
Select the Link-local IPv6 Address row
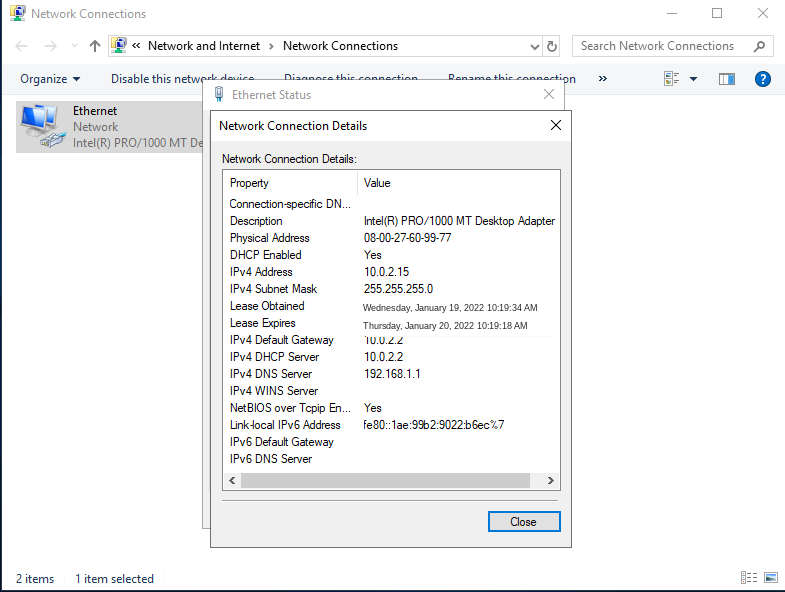point(391,425)
